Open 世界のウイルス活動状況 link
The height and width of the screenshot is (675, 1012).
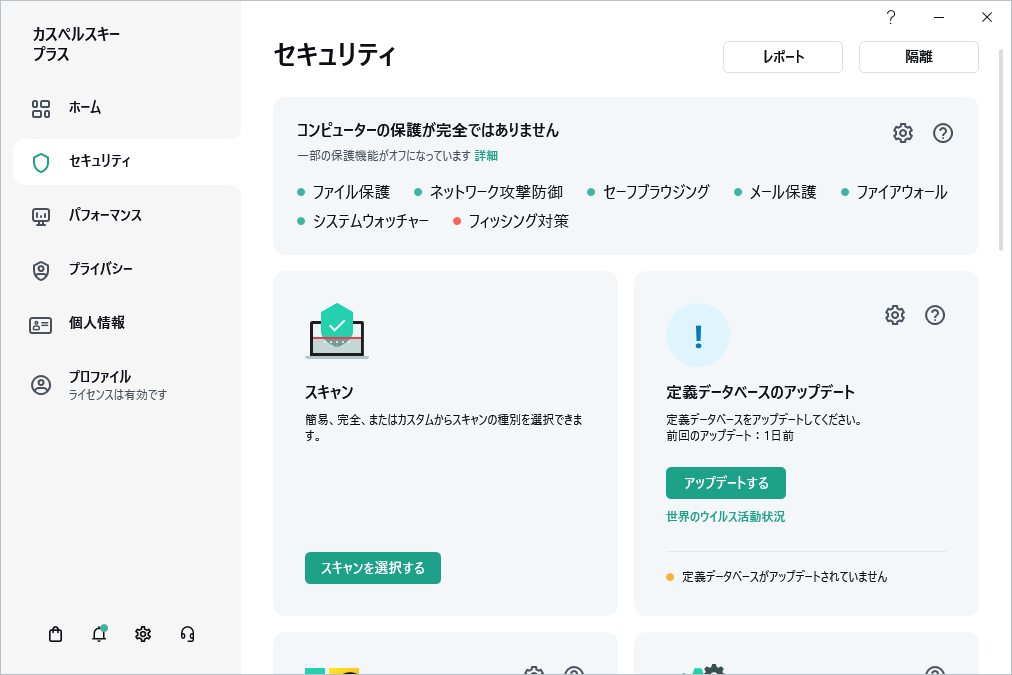725,517
